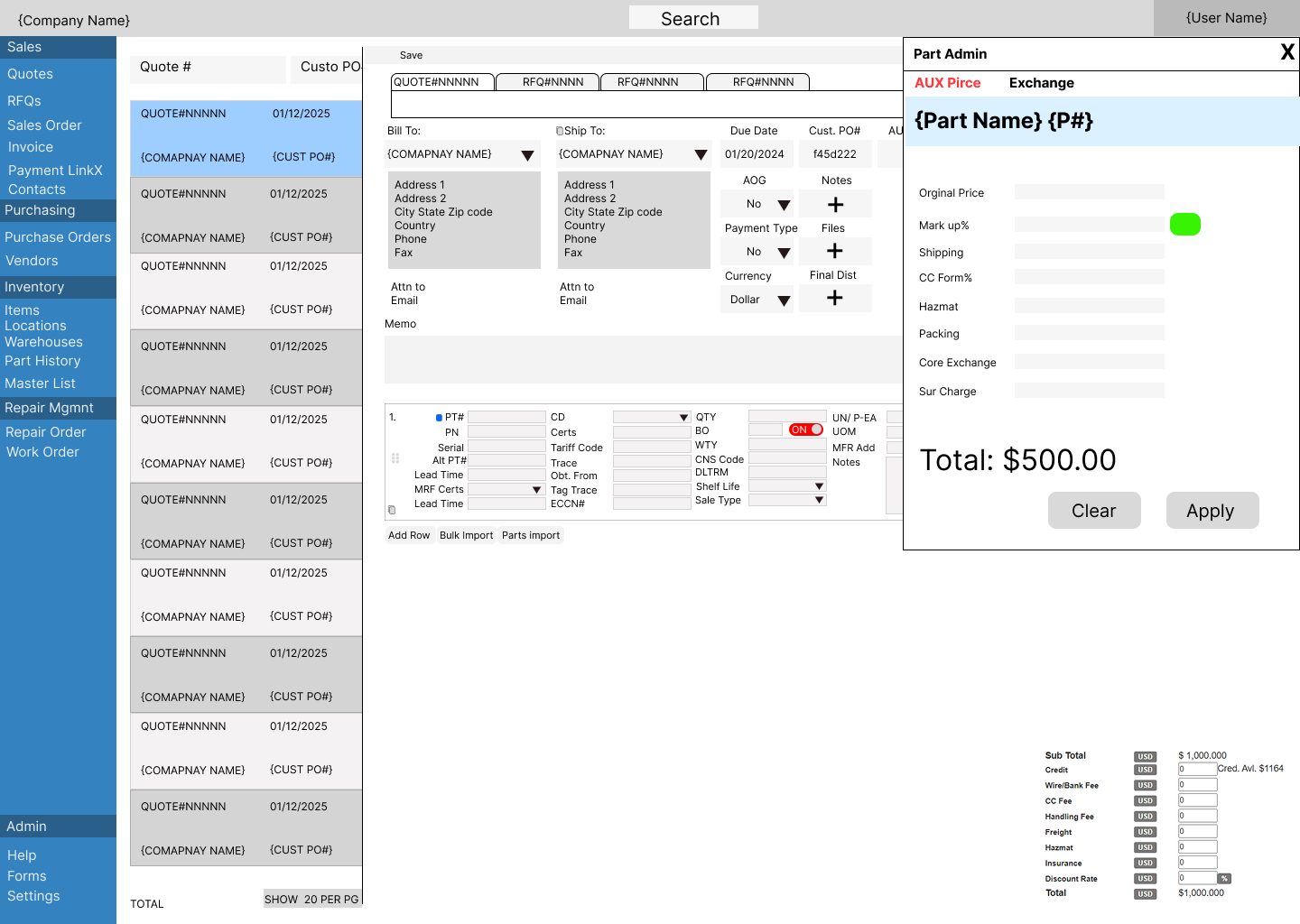Click the Search box at top
The height and width of the screenshot is (924, 1300).
tap(693, 18)
